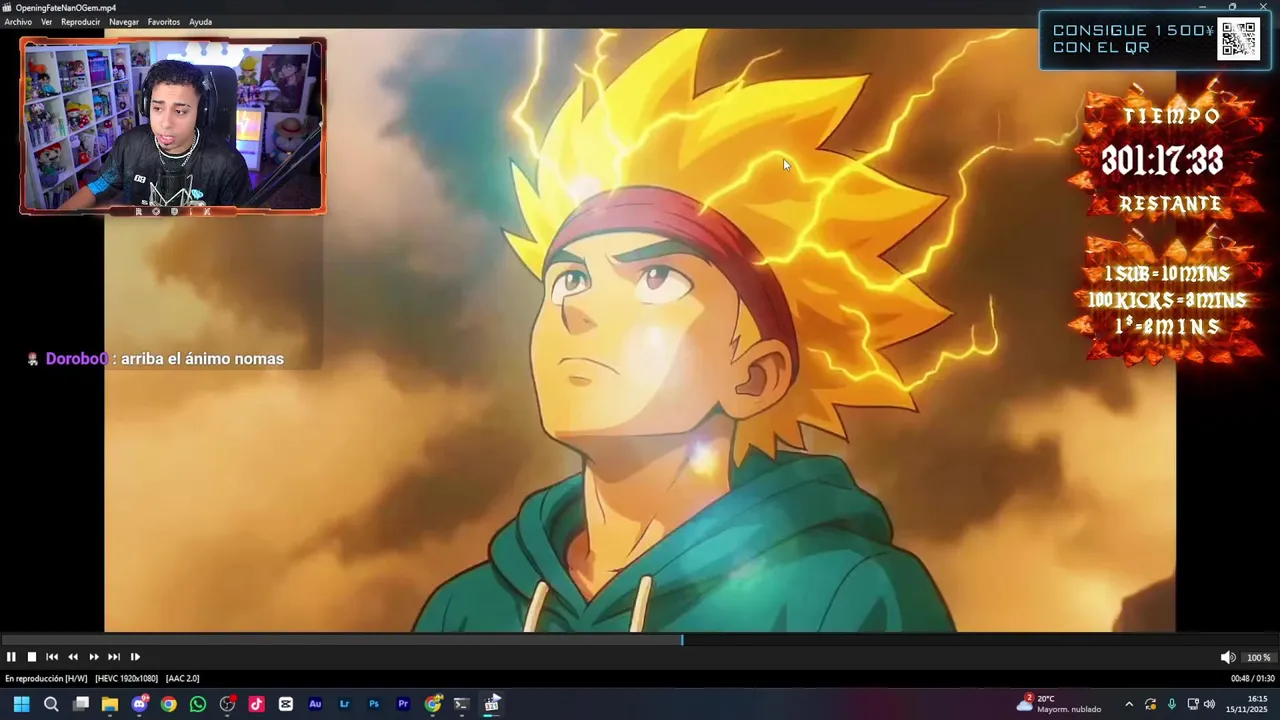Image resolution: width=1280 pixels, height=720 pixels.
Task: Open Discord from the taskbar
Action: click(140, 704)
